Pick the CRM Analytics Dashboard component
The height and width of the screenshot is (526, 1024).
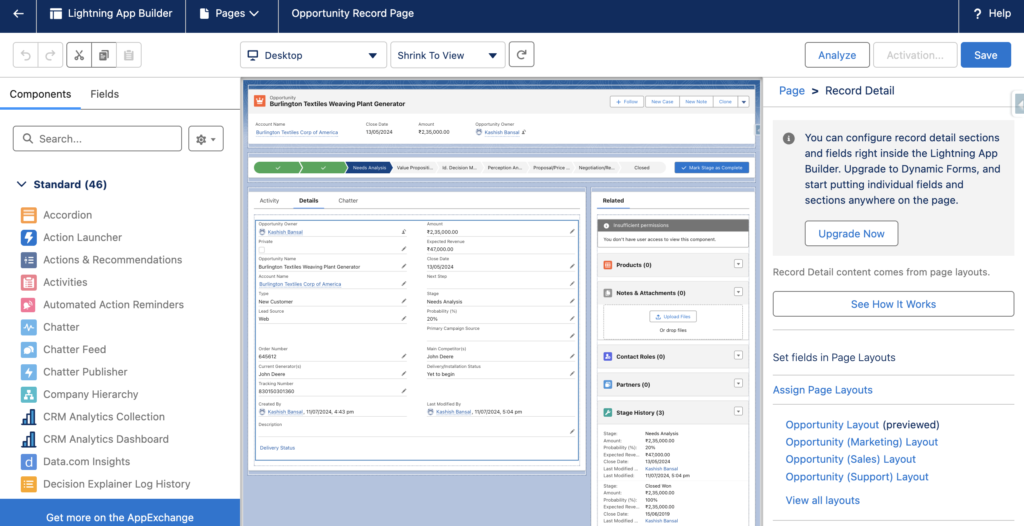[x=105, y=439]
